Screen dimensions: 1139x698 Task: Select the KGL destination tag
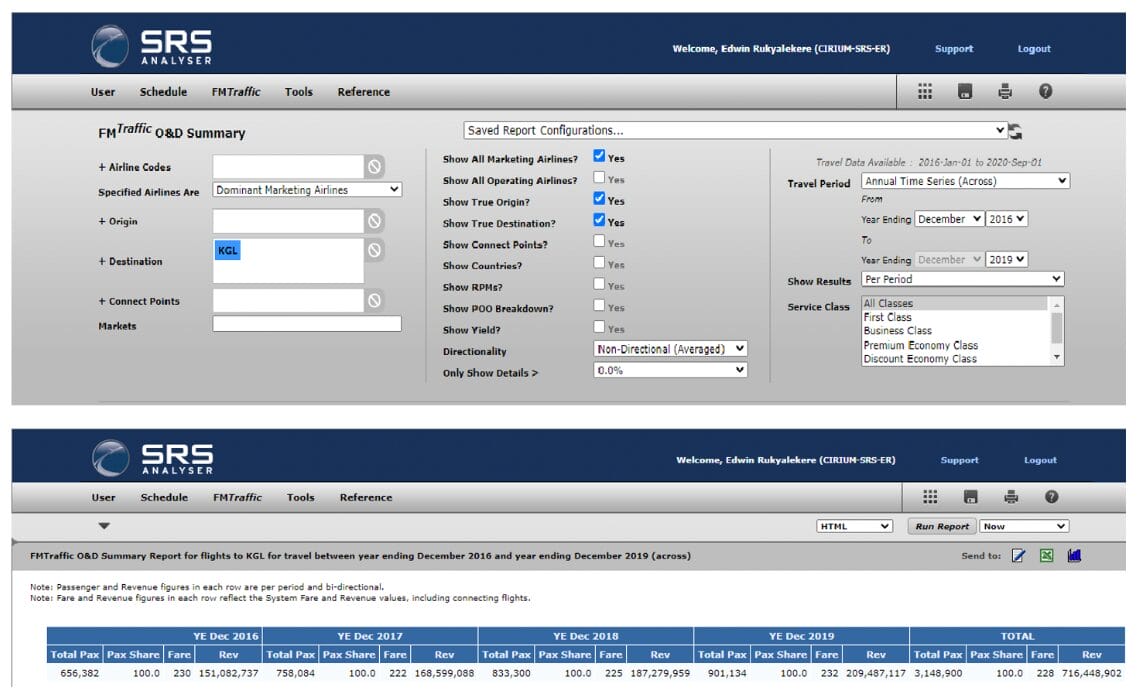[228, 251]
